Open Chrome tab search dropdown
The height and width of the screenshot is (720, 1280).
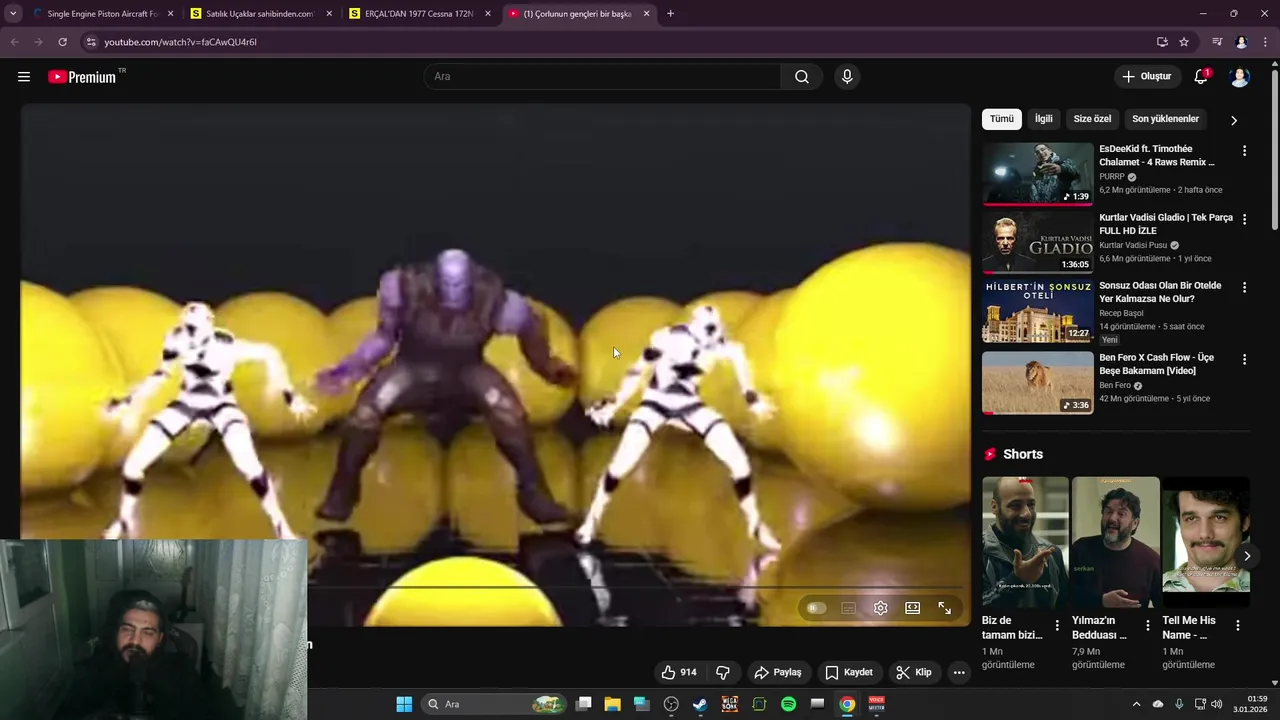[13, 14]
